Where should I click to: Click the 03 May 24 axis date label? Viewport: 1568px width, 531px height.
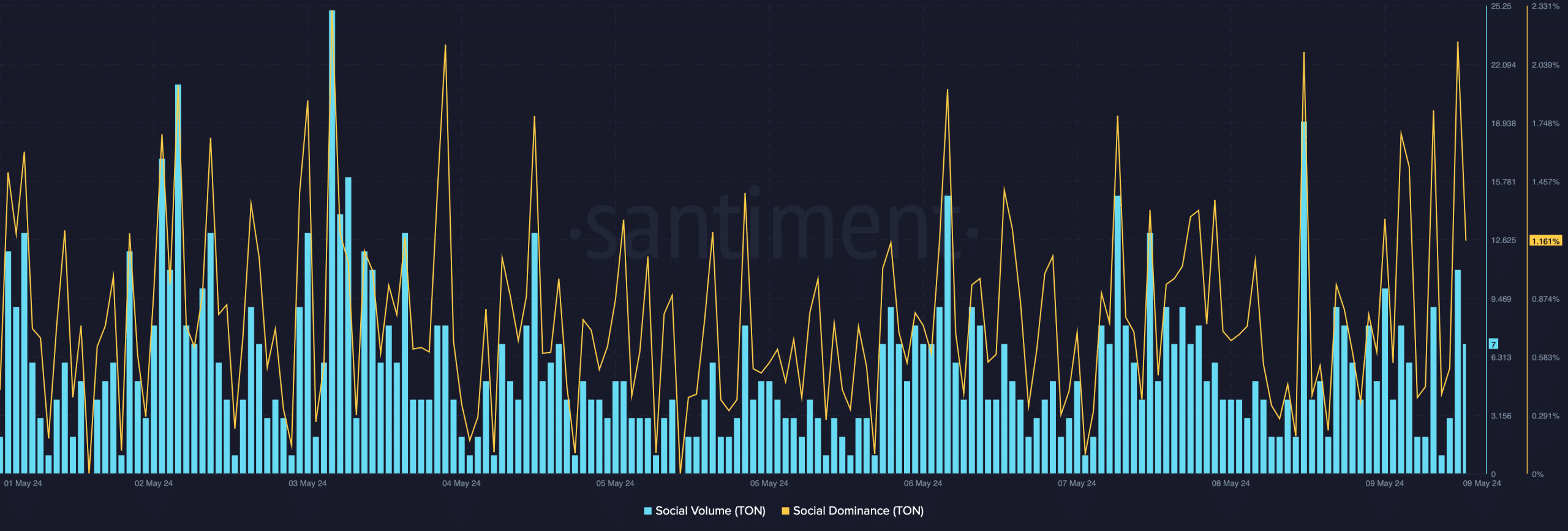coord(307,483)
